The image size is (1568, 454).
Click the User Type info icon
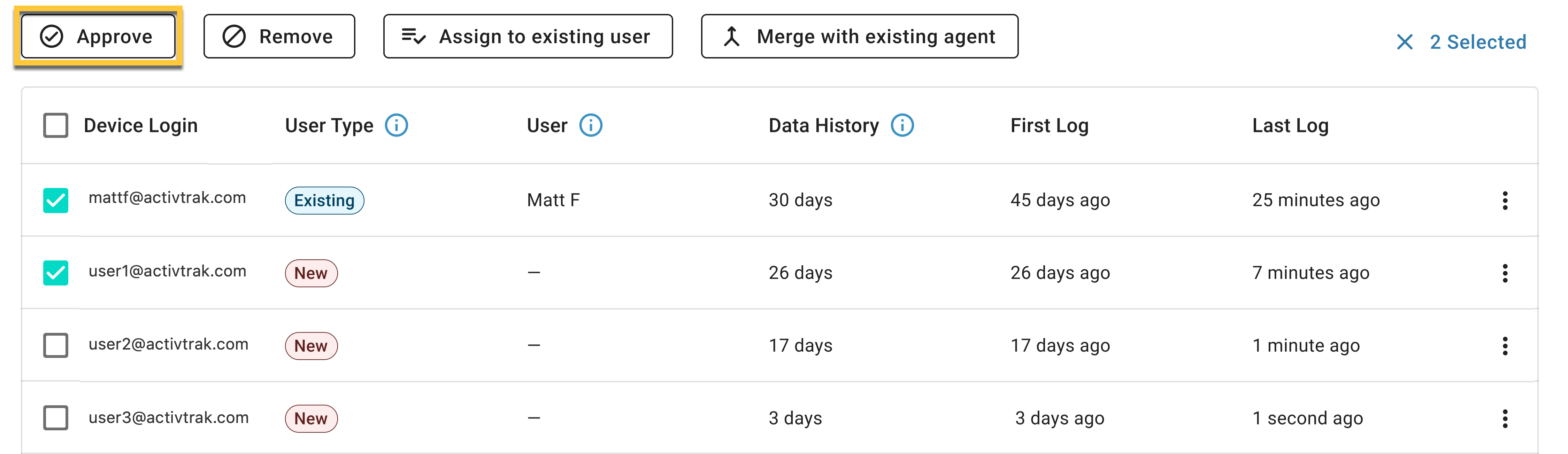click(396, 125)
